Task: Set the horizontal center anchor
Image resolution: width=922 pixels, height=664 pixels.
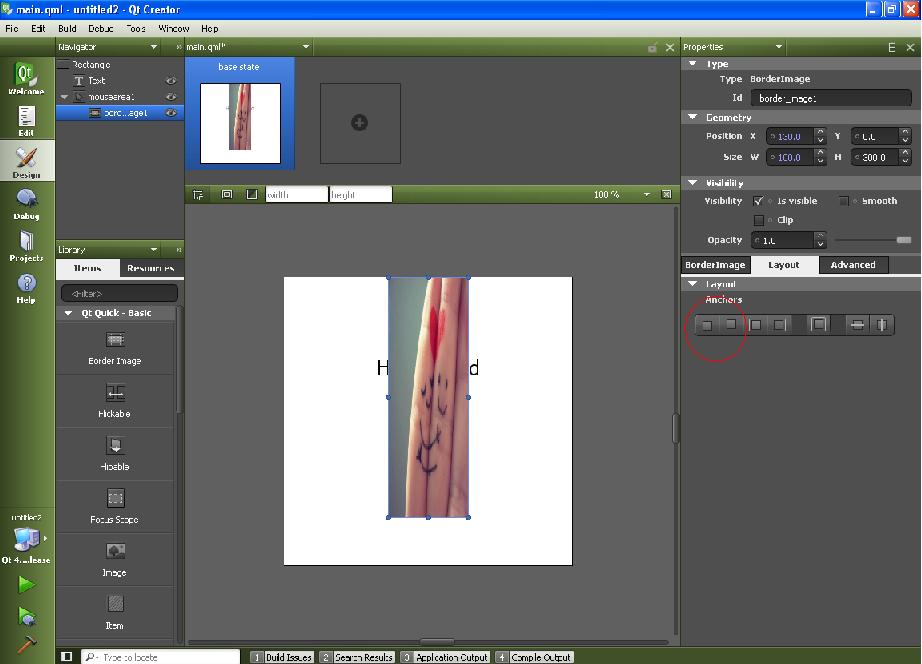Action: 881,325
